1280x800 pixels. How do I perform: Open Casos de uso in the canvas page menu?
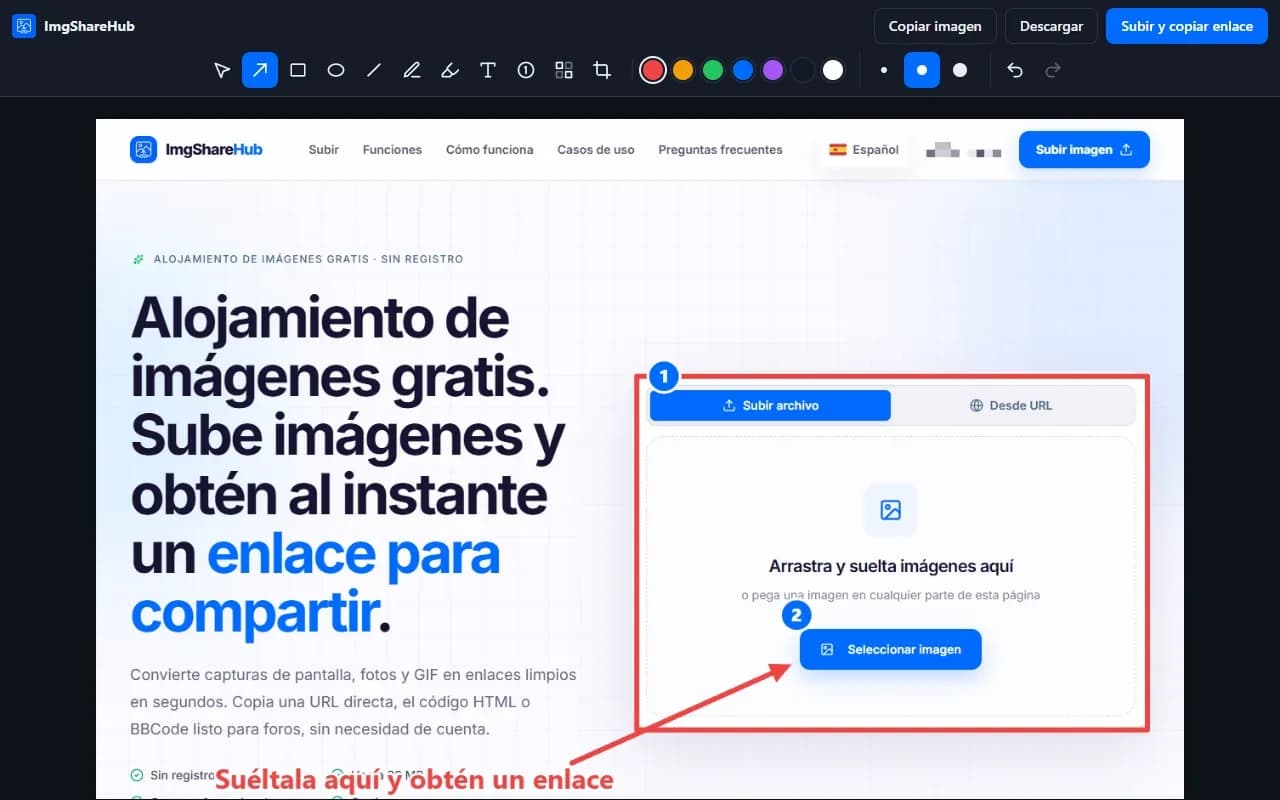[x=596, y=150]
